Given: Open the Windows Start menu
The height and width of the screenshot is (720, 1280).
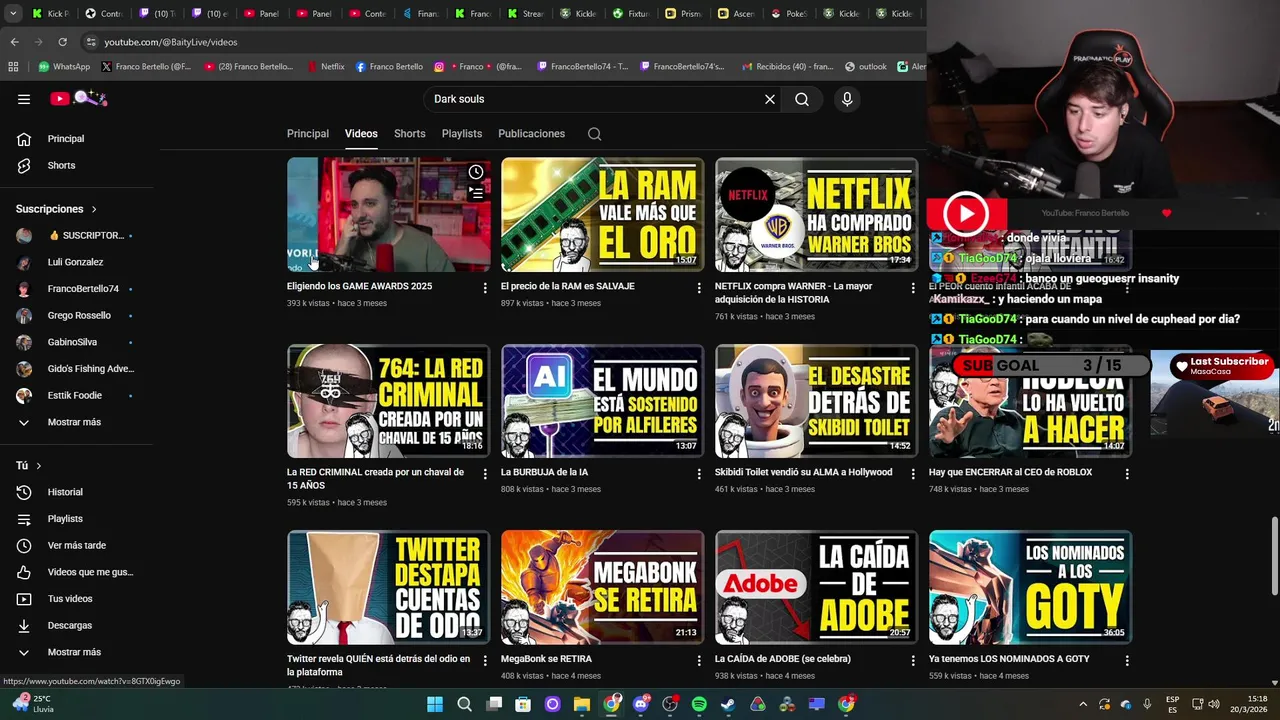Looking at the screenshot, I should pyautogui.click(x=435, y=704).
